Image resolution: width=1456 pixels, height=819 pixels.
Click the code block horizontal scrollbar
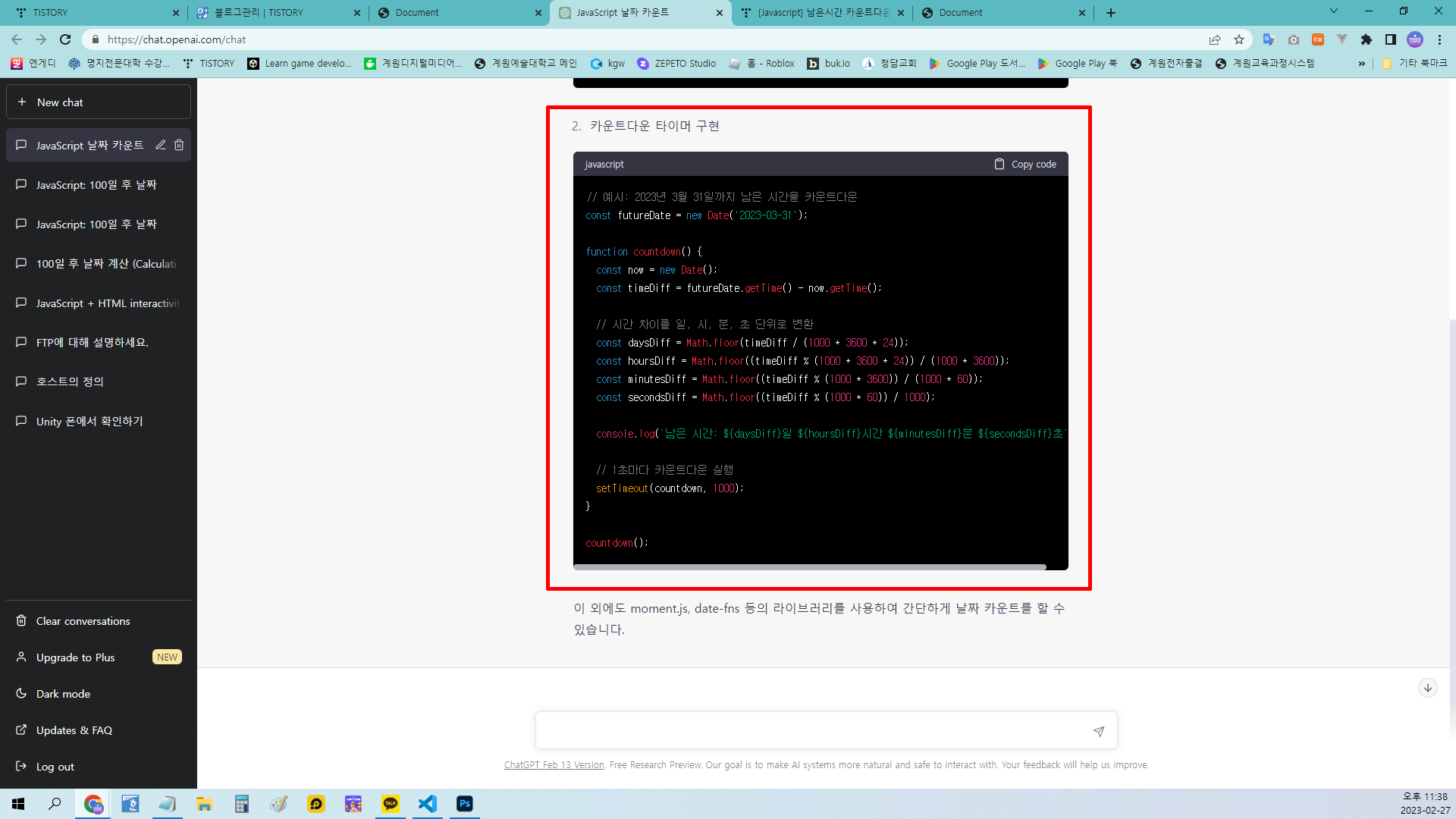(809, 567)
